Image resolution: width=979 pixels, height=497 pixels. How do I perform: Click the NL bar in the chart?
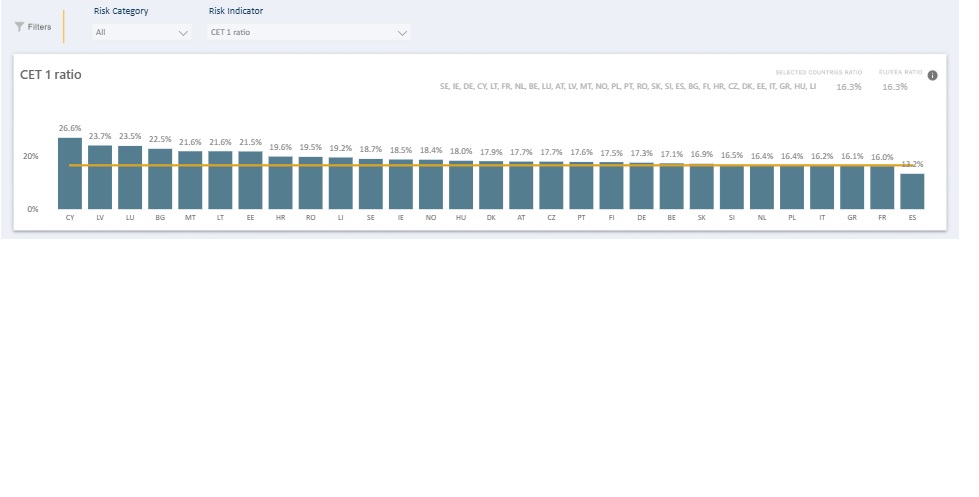tap(762, 187)
